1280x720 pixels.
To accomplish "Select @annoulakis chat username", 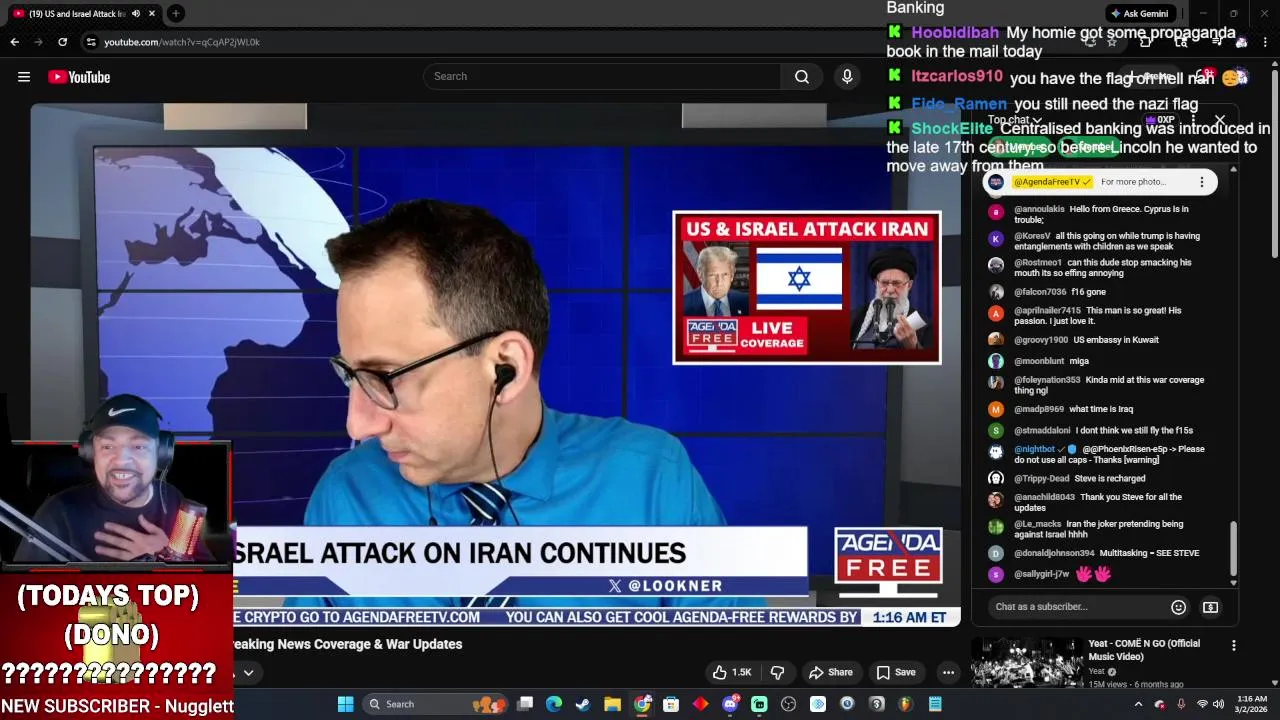I will [x=1039, y=209].
